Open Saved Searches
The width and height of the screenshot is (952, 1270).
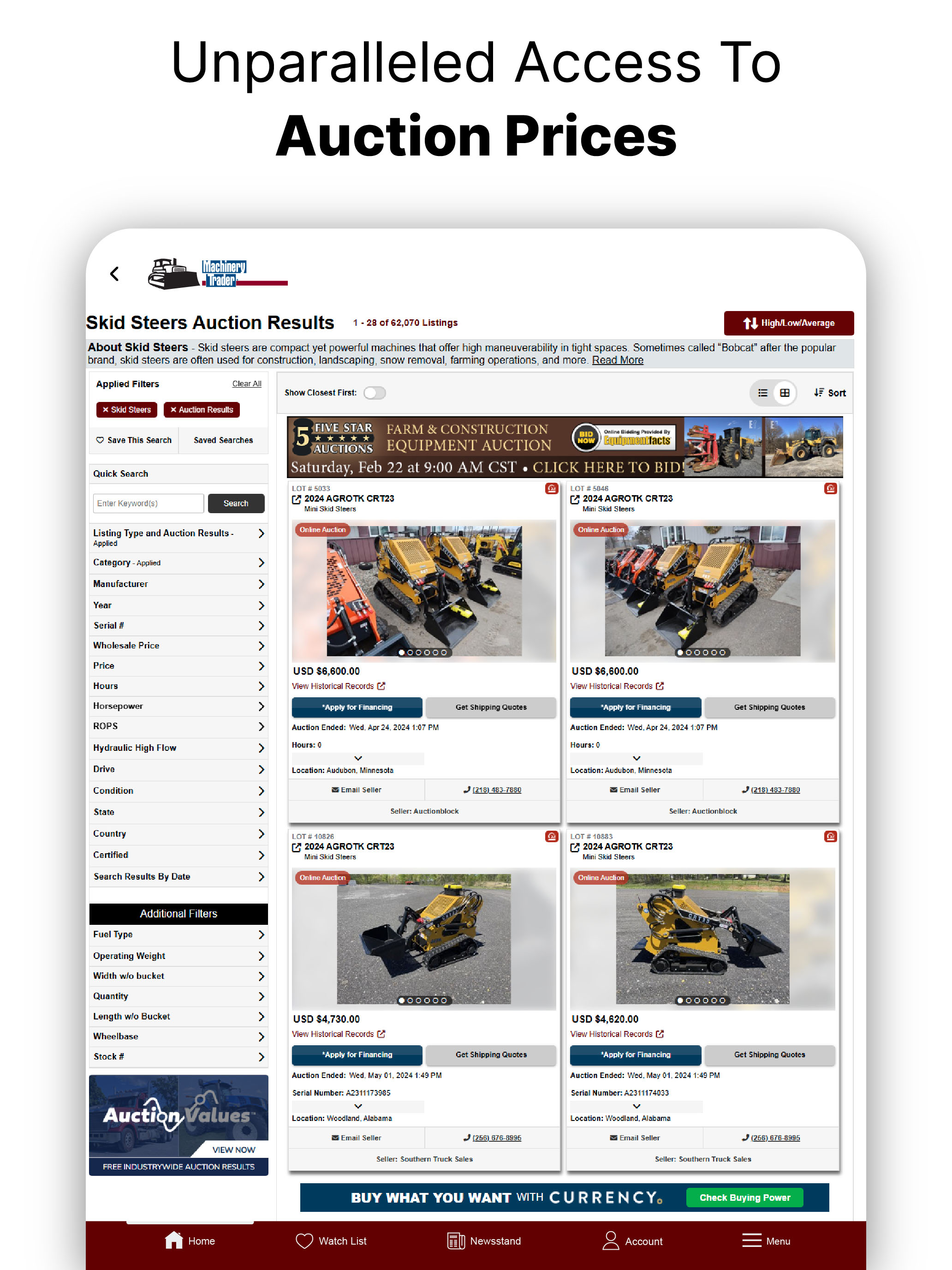tap(223, 440)
